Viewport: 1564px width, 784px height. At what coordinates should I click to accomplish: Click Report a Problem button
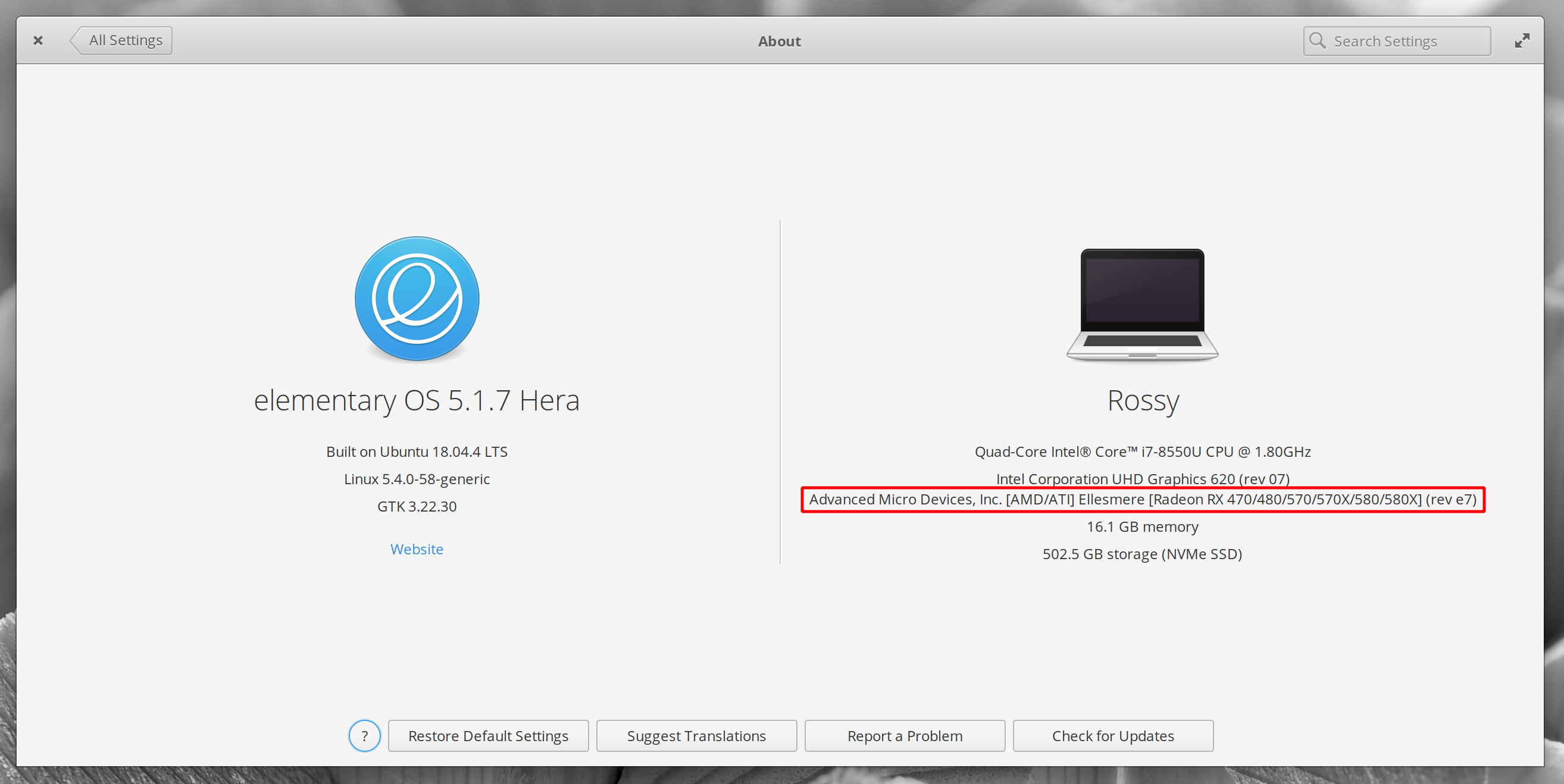(x=905, y=736)
